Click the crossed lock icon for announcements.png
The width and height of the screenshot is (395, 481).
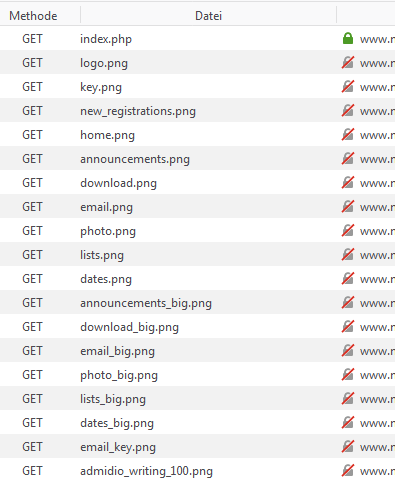[348, 158]
